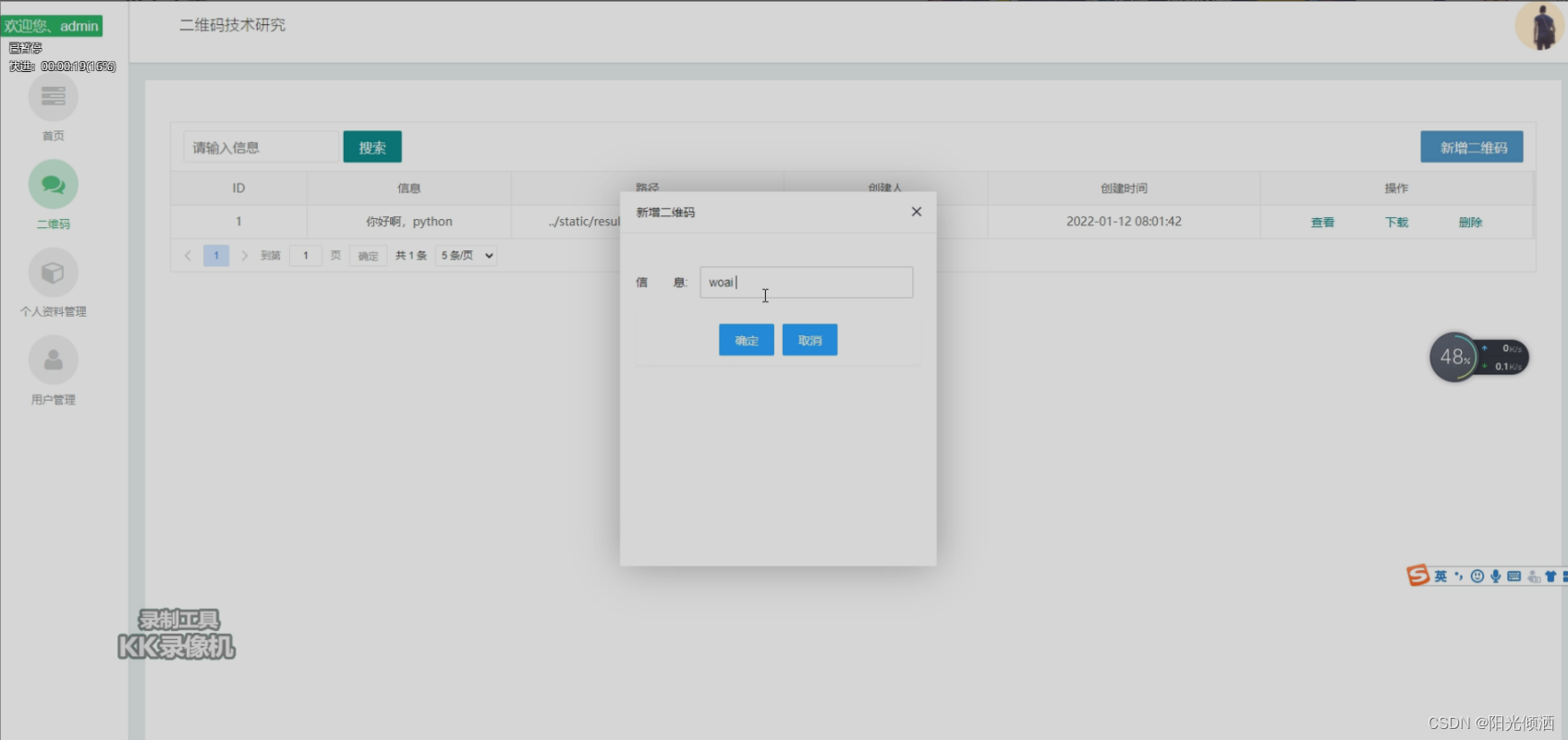The width and height of the screenshot is (1568, 740).
Task: Click the 信息 column header
Action: 409,188
